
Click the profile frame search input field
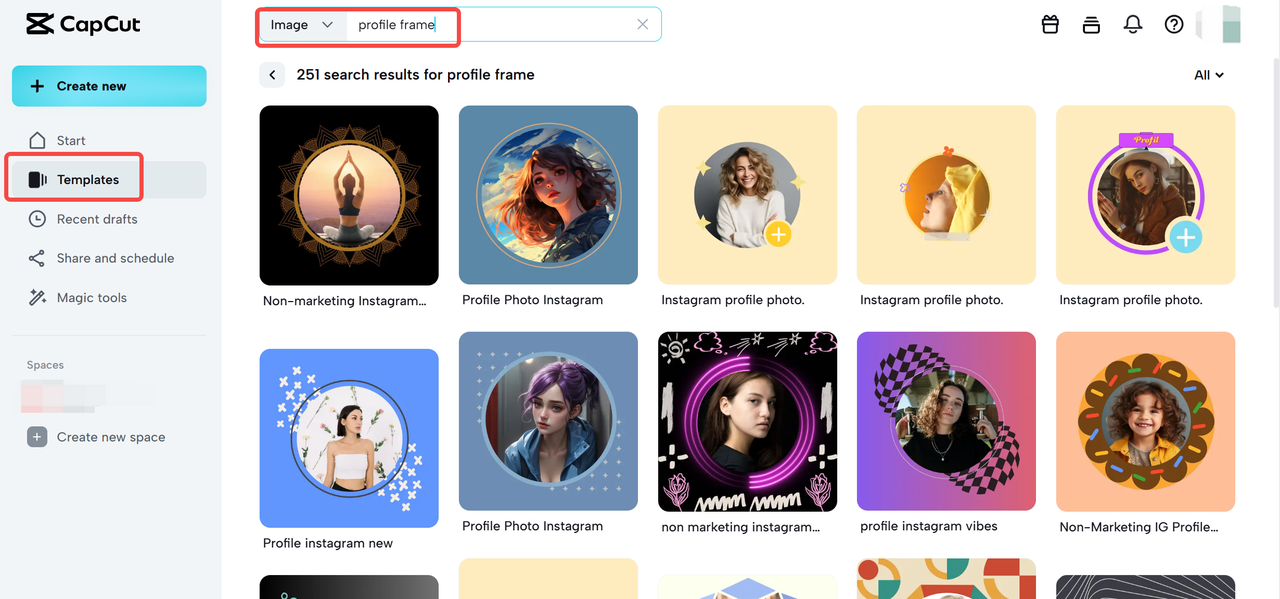pyautogui.click(x=490, y=25)
